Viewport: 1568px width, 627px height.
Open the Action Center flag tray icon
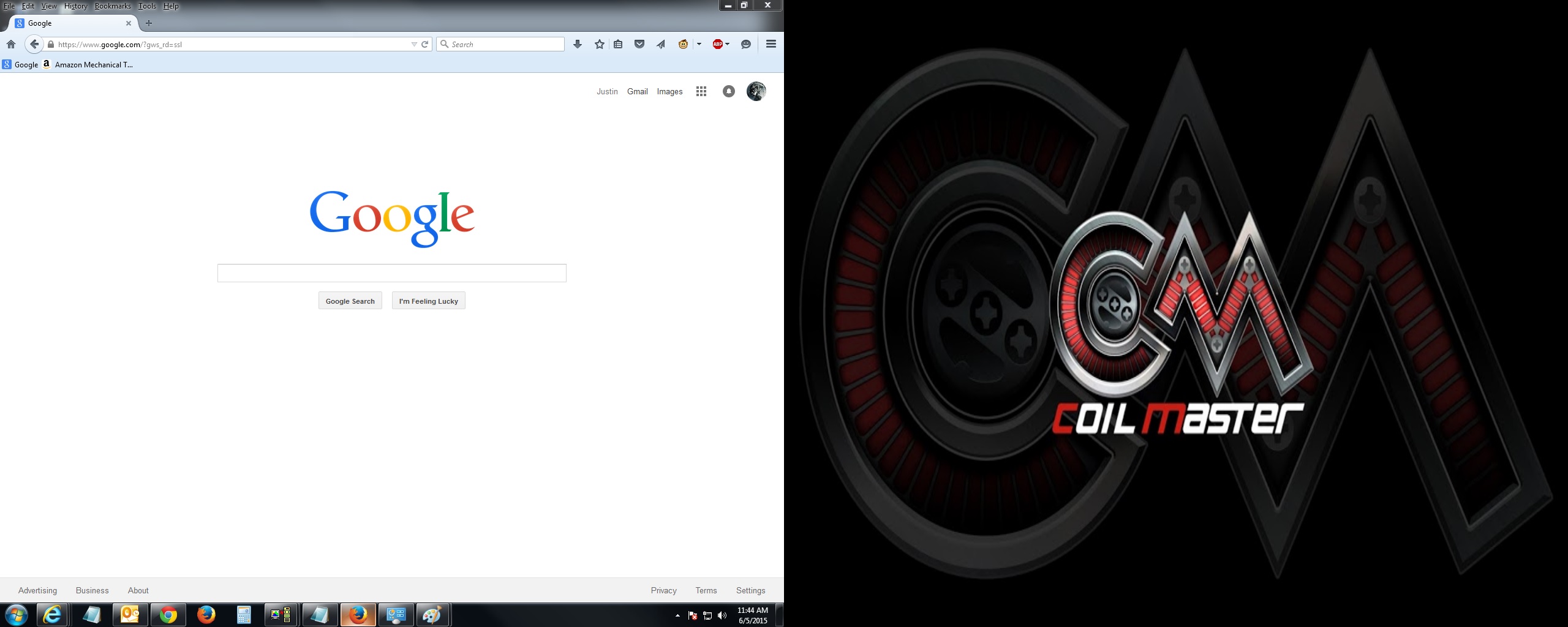tap(693, 615)
